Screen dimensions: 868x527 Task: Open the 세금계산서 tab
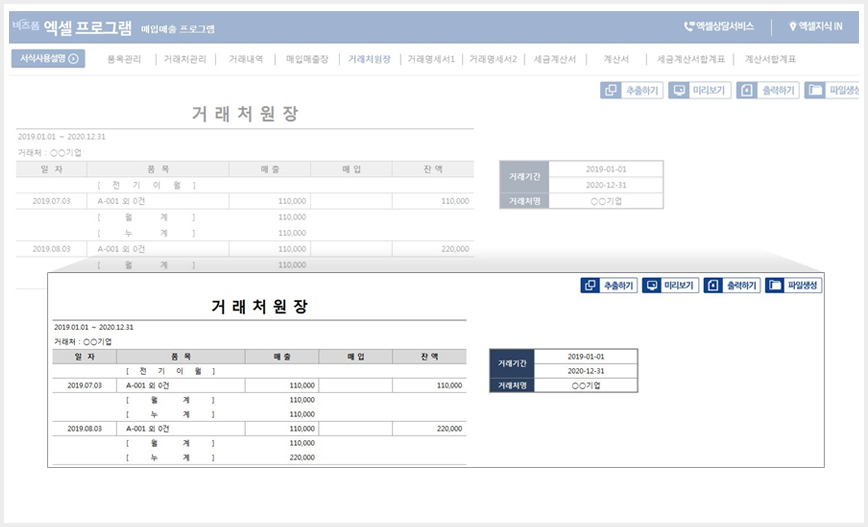tap(555, 59)
